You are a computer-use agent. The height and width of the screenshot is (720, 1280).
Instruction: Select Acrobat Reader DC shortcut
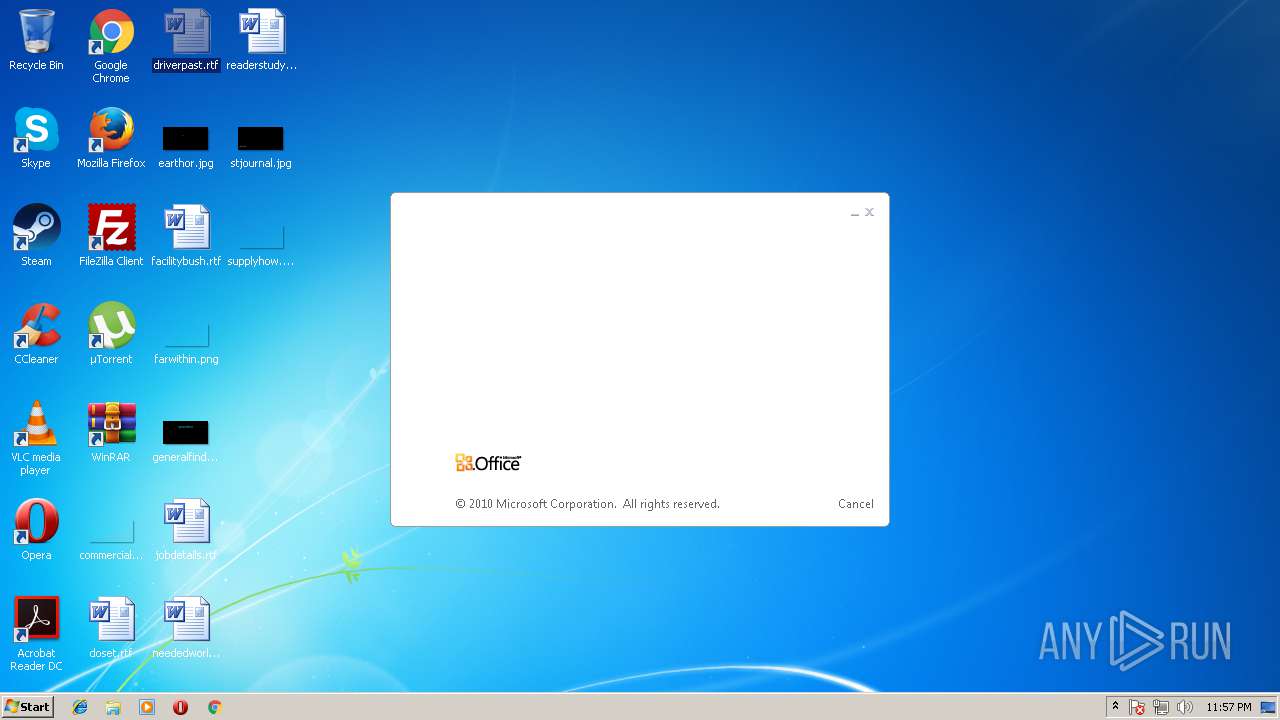[x=36, y=634]
